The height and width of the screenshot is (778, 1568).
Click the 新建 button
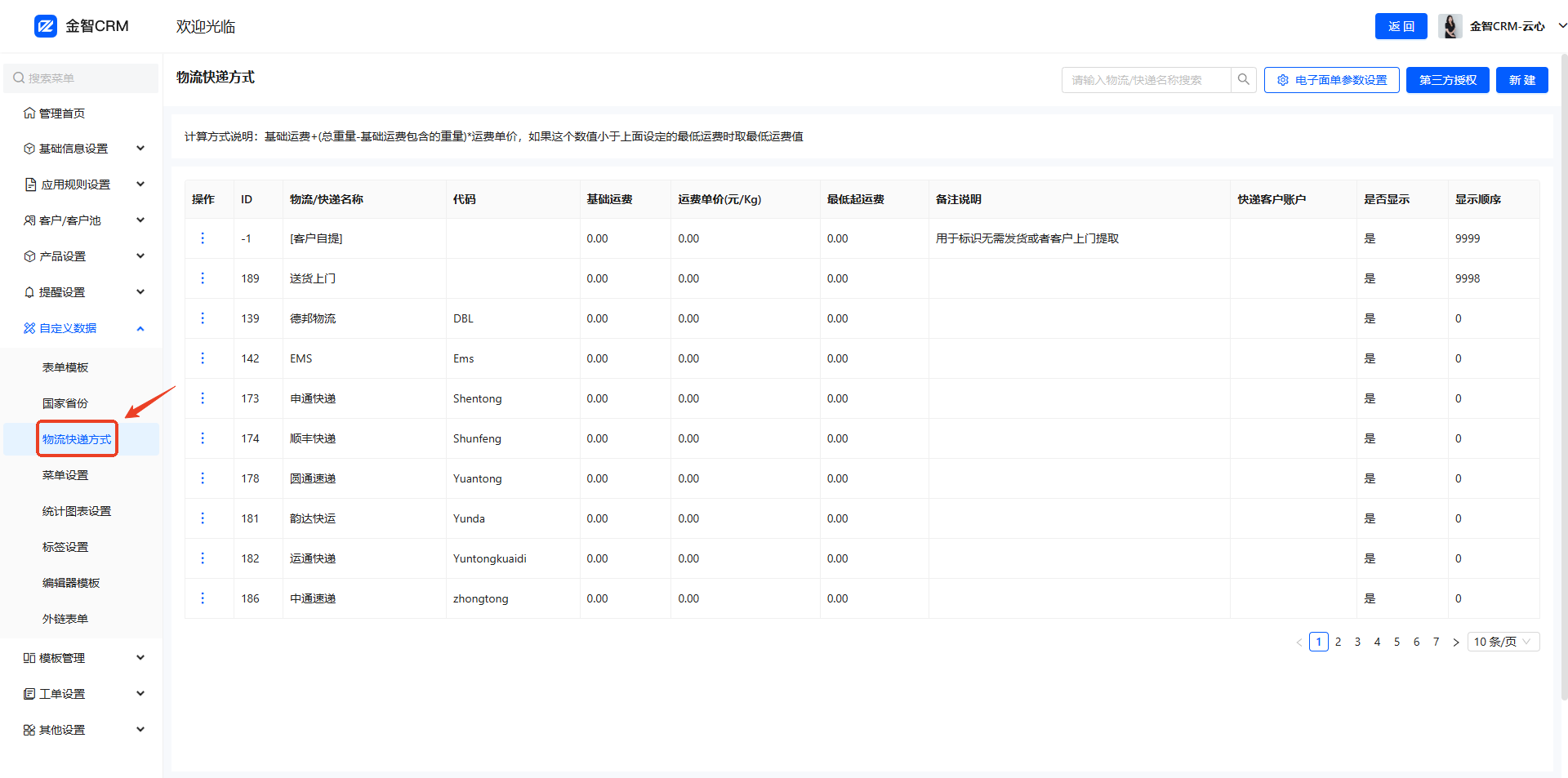[x=1522, y=80]
